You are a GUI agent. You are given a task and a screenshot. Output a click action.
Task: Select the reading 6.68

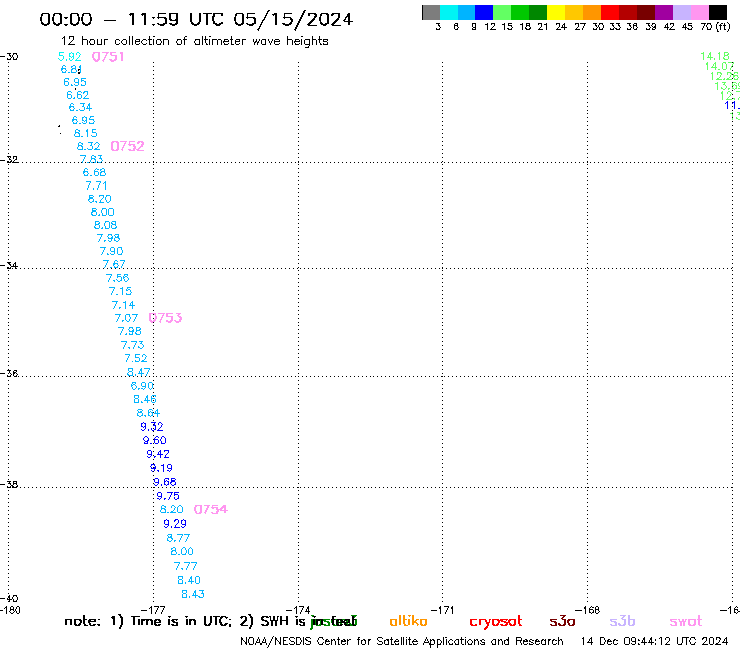[x=94, y=172]
